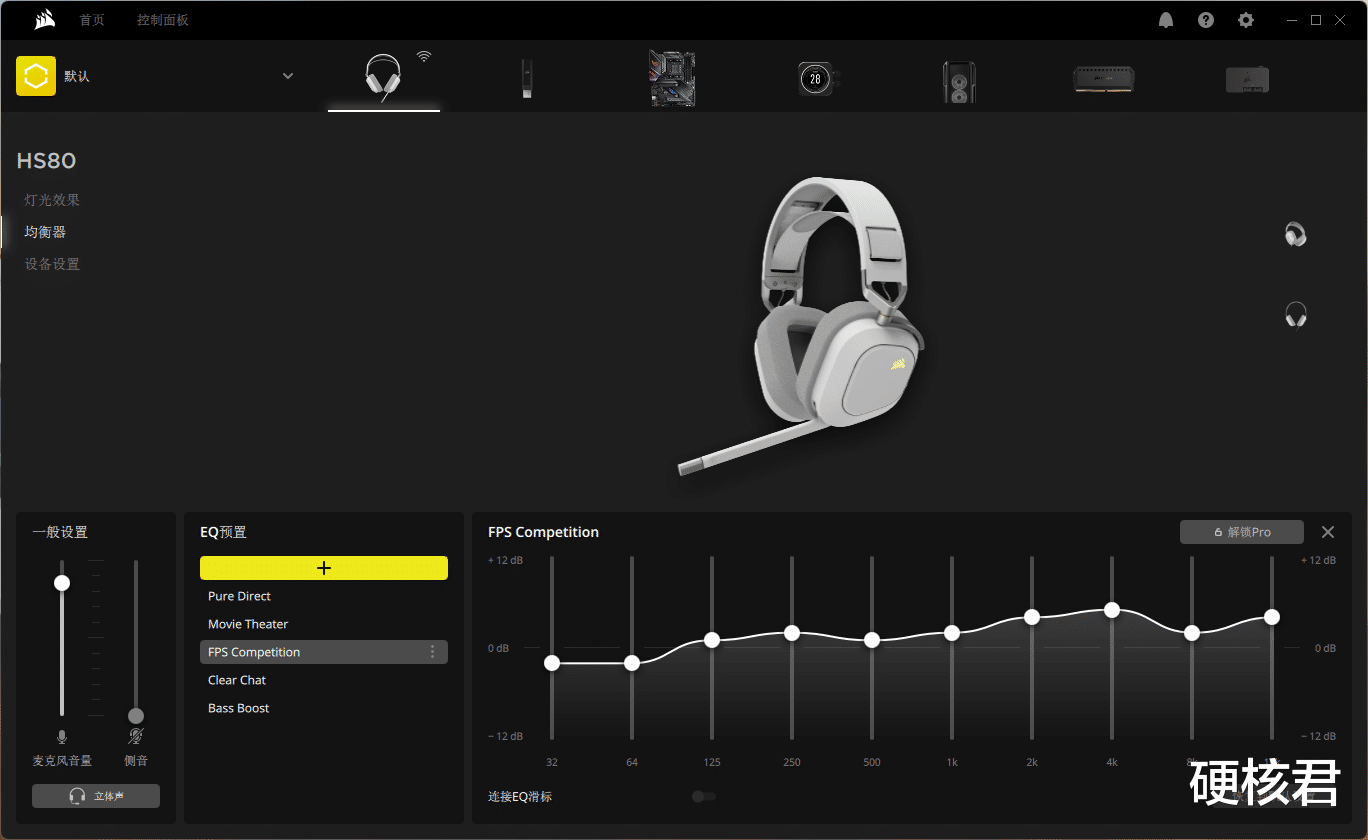Add a new EQ preset
The height and width of the screenshot is (840, 1368).
324,568
